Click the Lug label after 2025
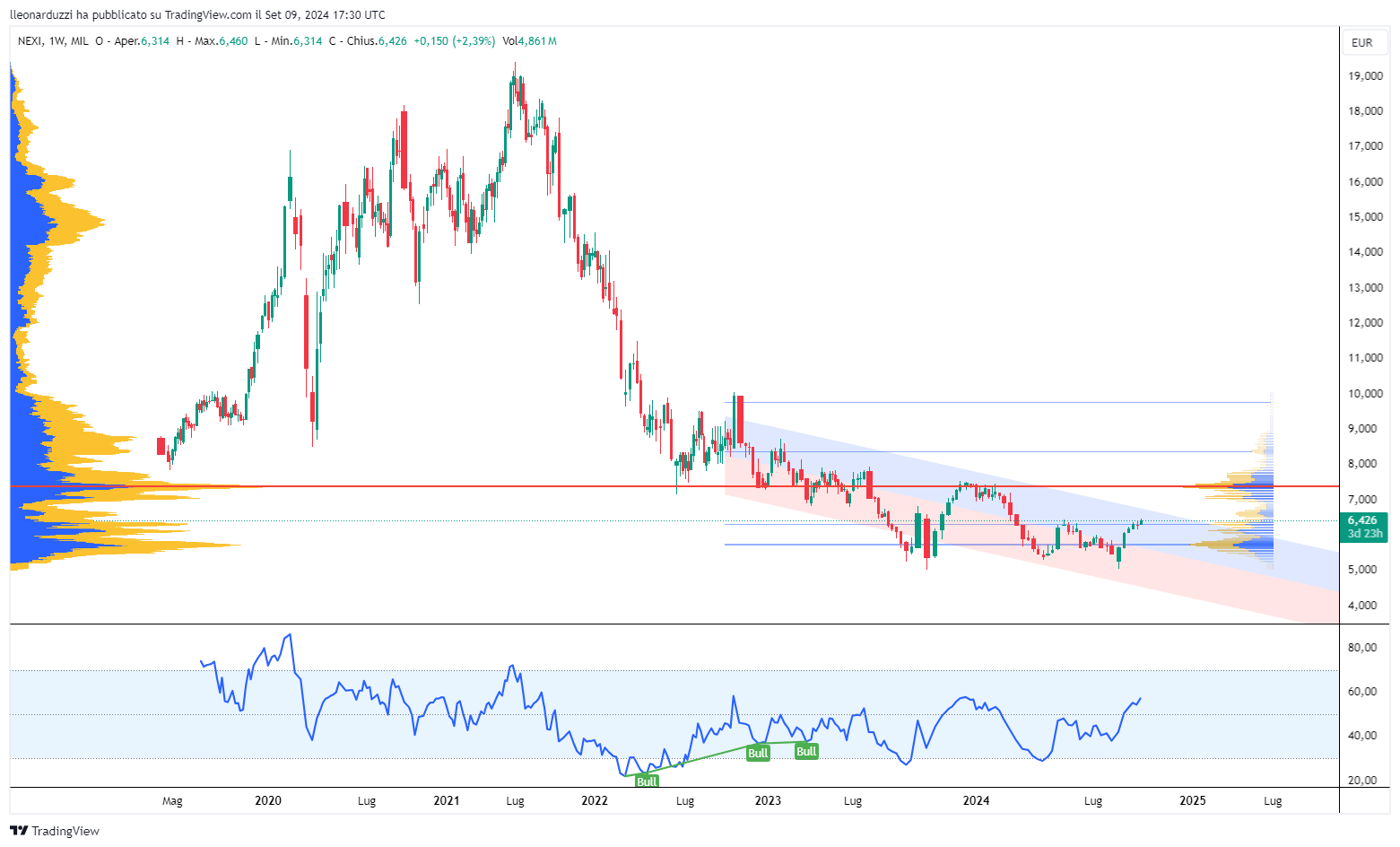This screenshot has height=847, width=1400. click(x=1273, y=801)
